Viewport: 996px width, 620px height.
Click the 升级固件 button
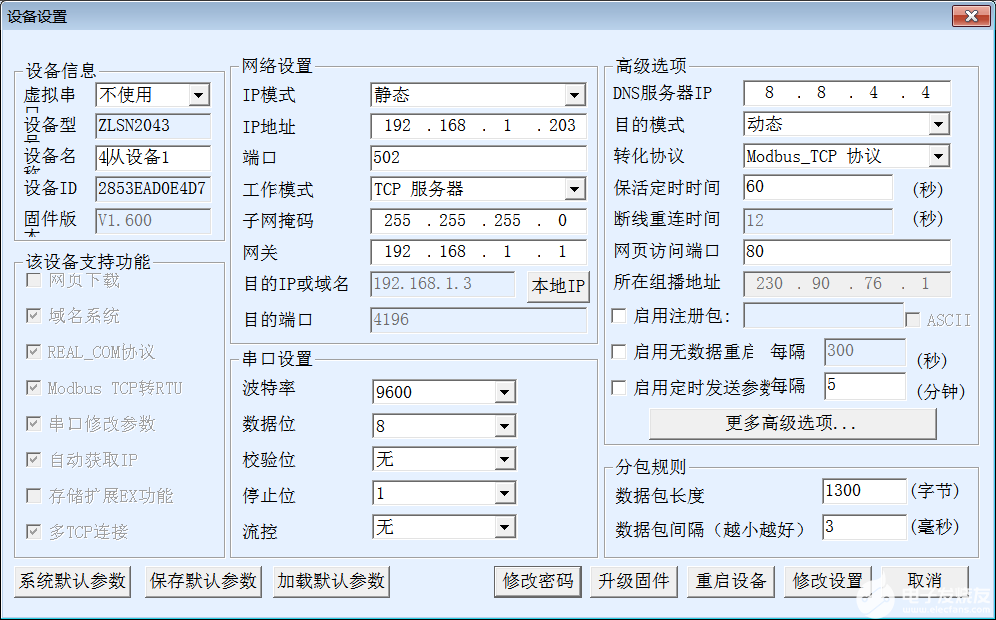633,581
